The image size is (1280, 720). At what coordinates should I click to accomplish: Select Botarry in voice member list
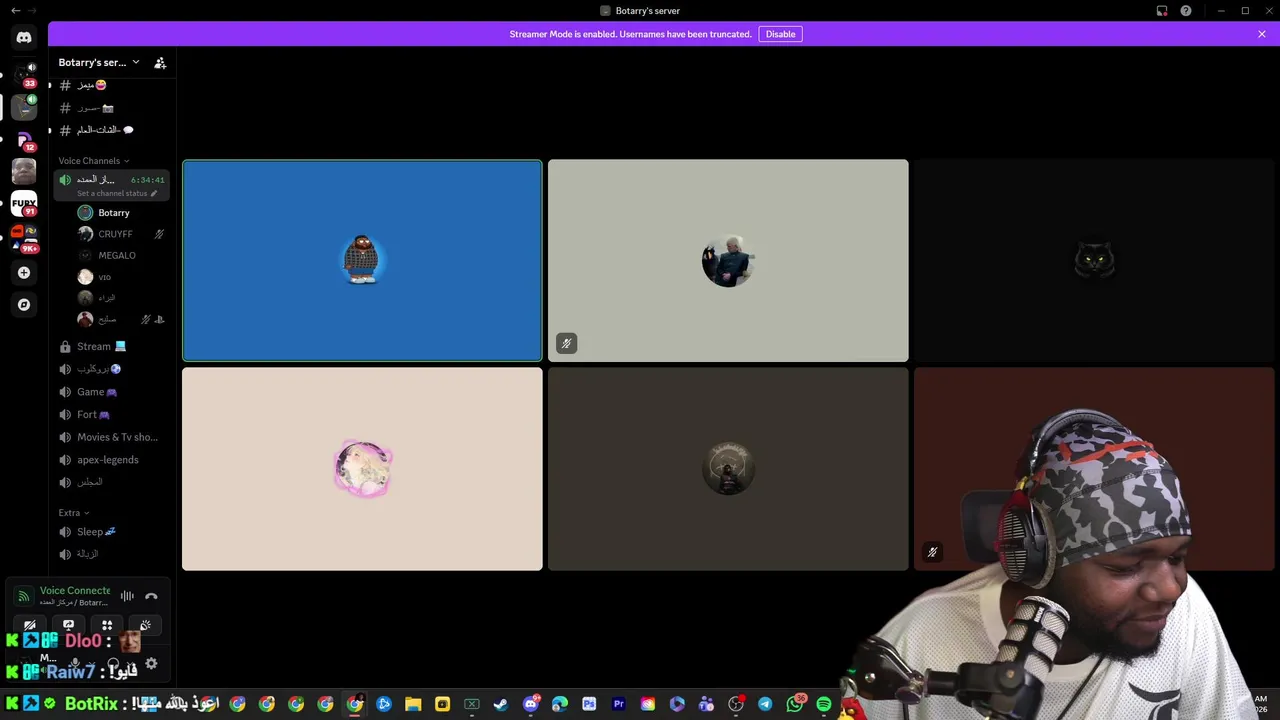point(113,213)
